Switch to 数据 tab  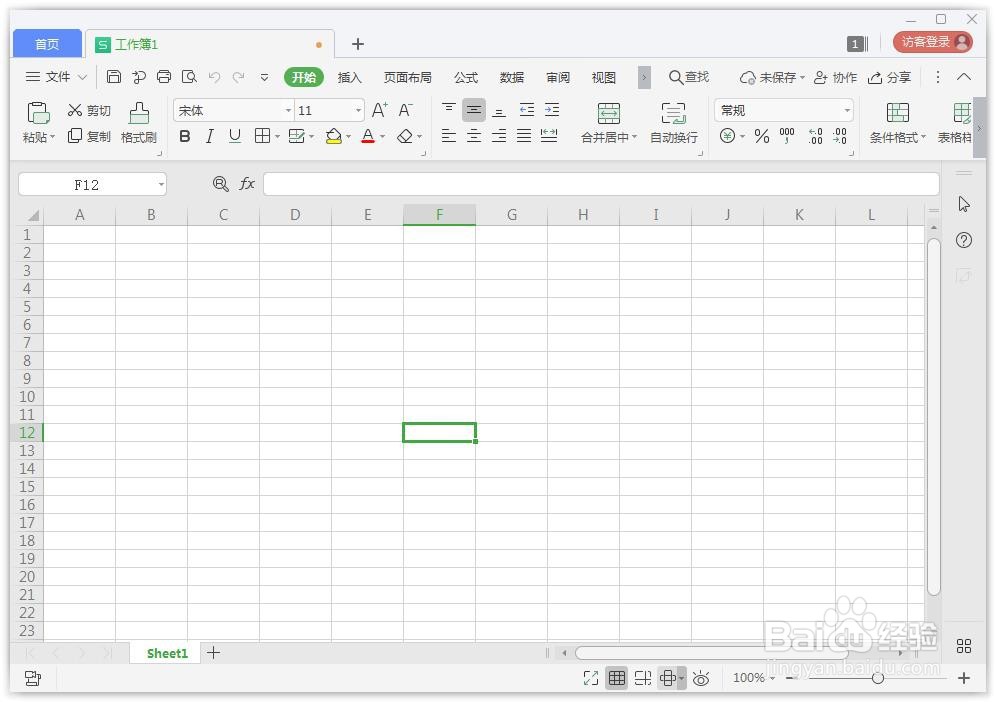(x=512, y=77)
